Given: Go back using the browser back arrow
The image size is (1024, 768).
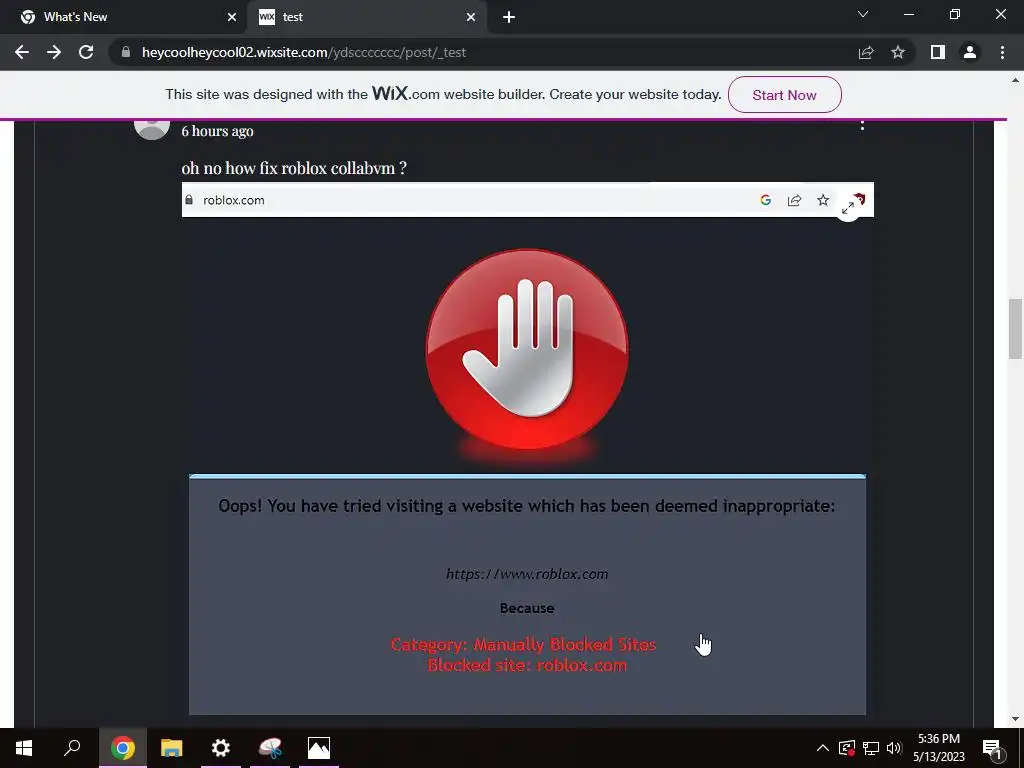Looking at the screenshot, I should (x=22, y=52).
